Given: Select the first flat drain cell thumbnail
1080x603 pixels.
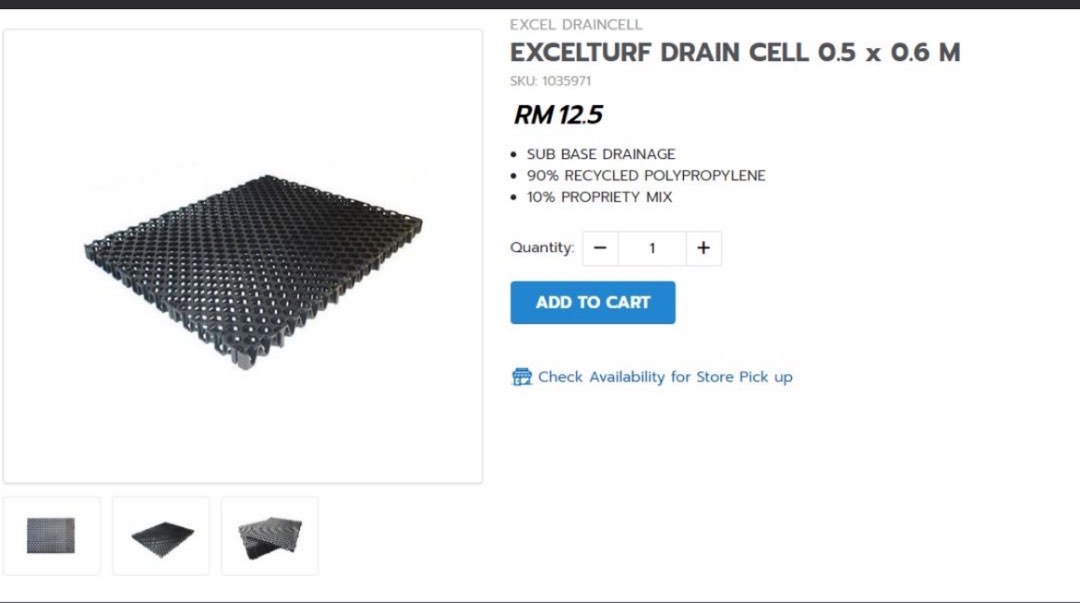Looking at the screenshot, I should (x=54, y=536).
